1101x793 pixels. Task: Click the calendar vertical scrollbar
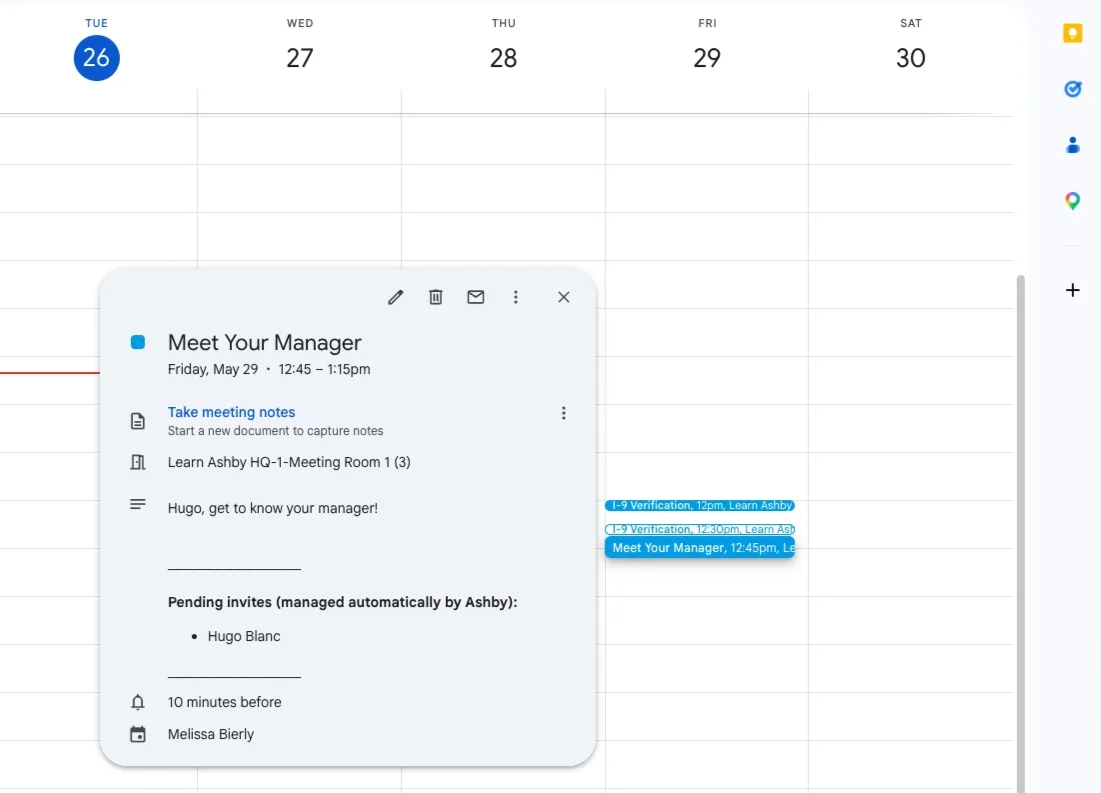1020,534
